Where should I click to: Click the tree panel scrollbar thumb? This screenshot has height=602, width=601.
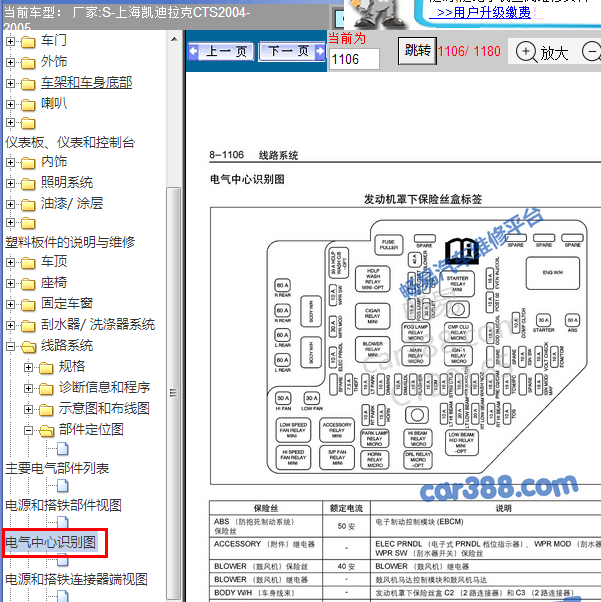pyautogui.click(x=174, y=392)
